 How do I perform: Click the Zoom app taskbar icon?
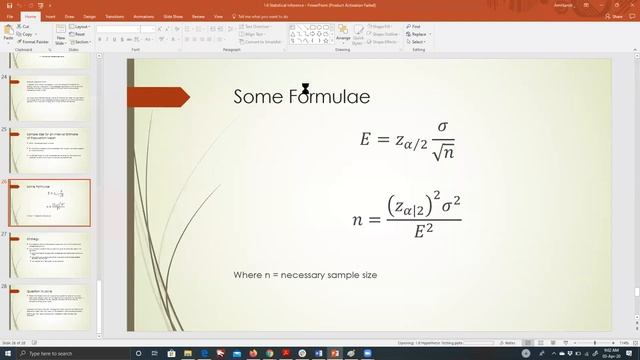click(x=367, y=353)
